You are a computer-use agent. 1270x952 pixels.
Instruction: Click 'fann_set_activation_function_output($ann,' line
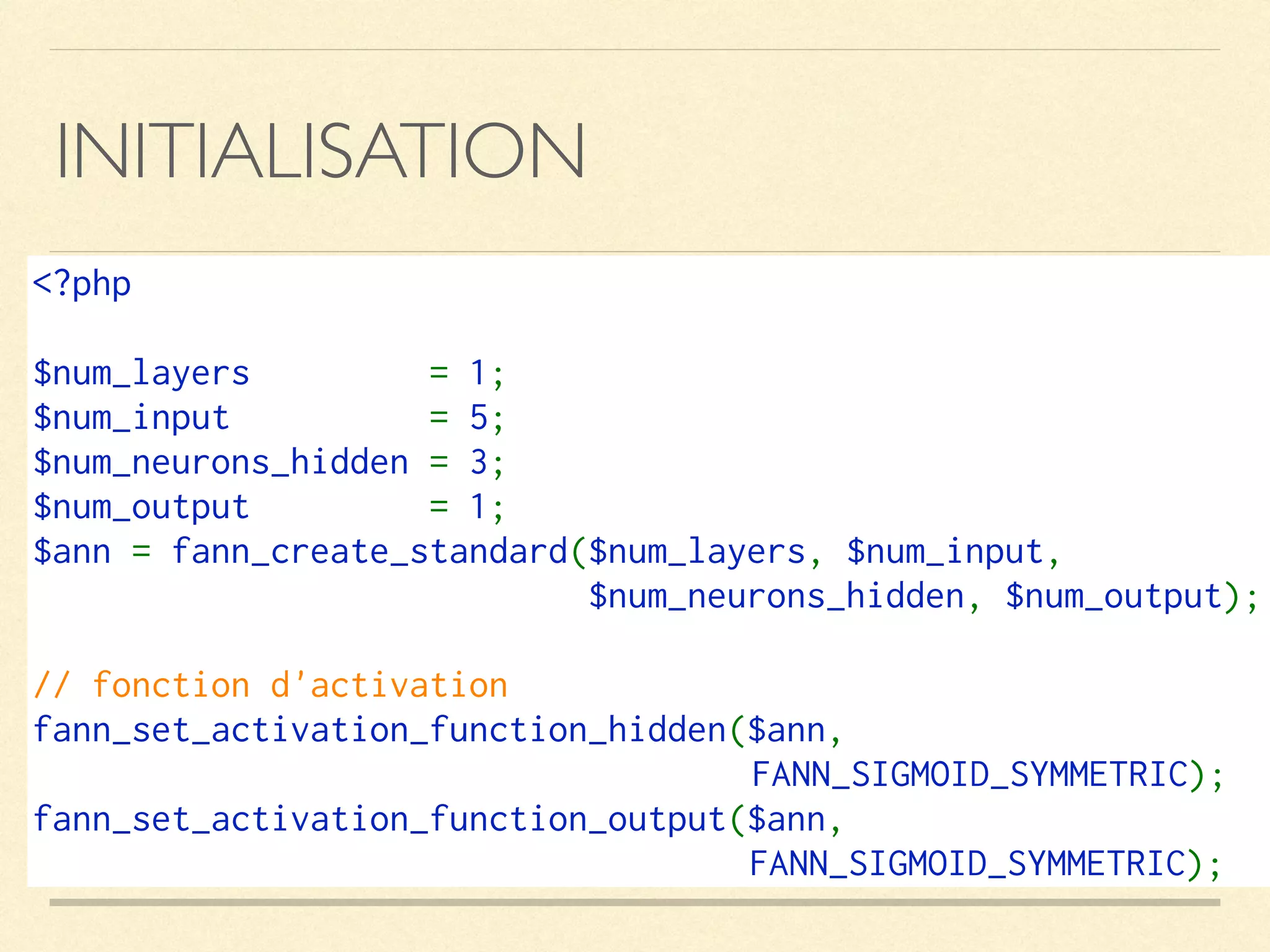pos(437,819)
